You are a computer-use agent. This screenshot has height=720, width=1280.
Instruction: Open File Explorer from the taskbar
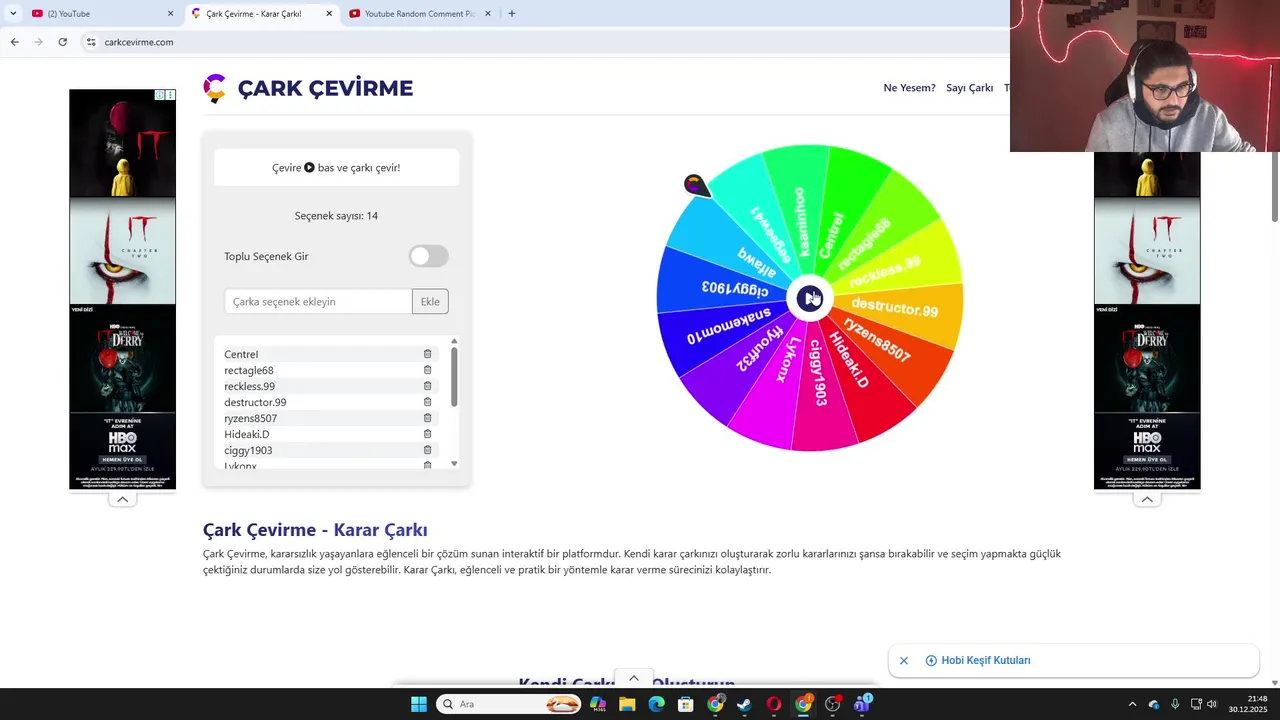627,704
